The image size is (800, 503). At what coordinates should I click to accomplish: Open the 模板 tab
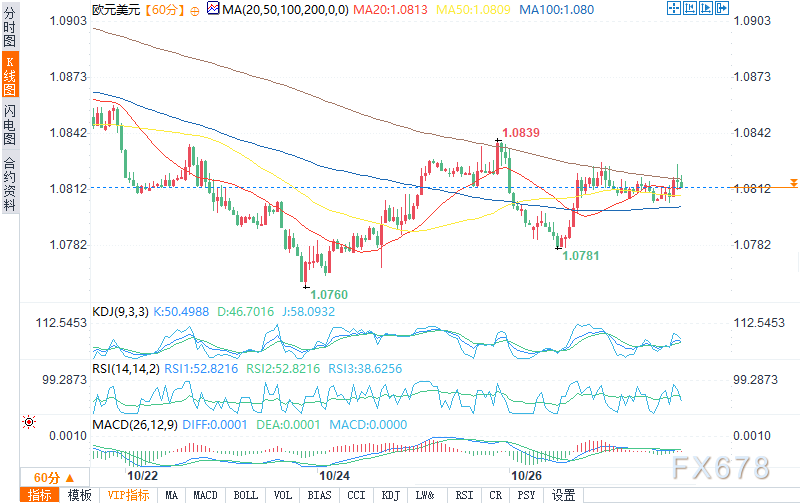pyautogui.click(x=80, y=495)
